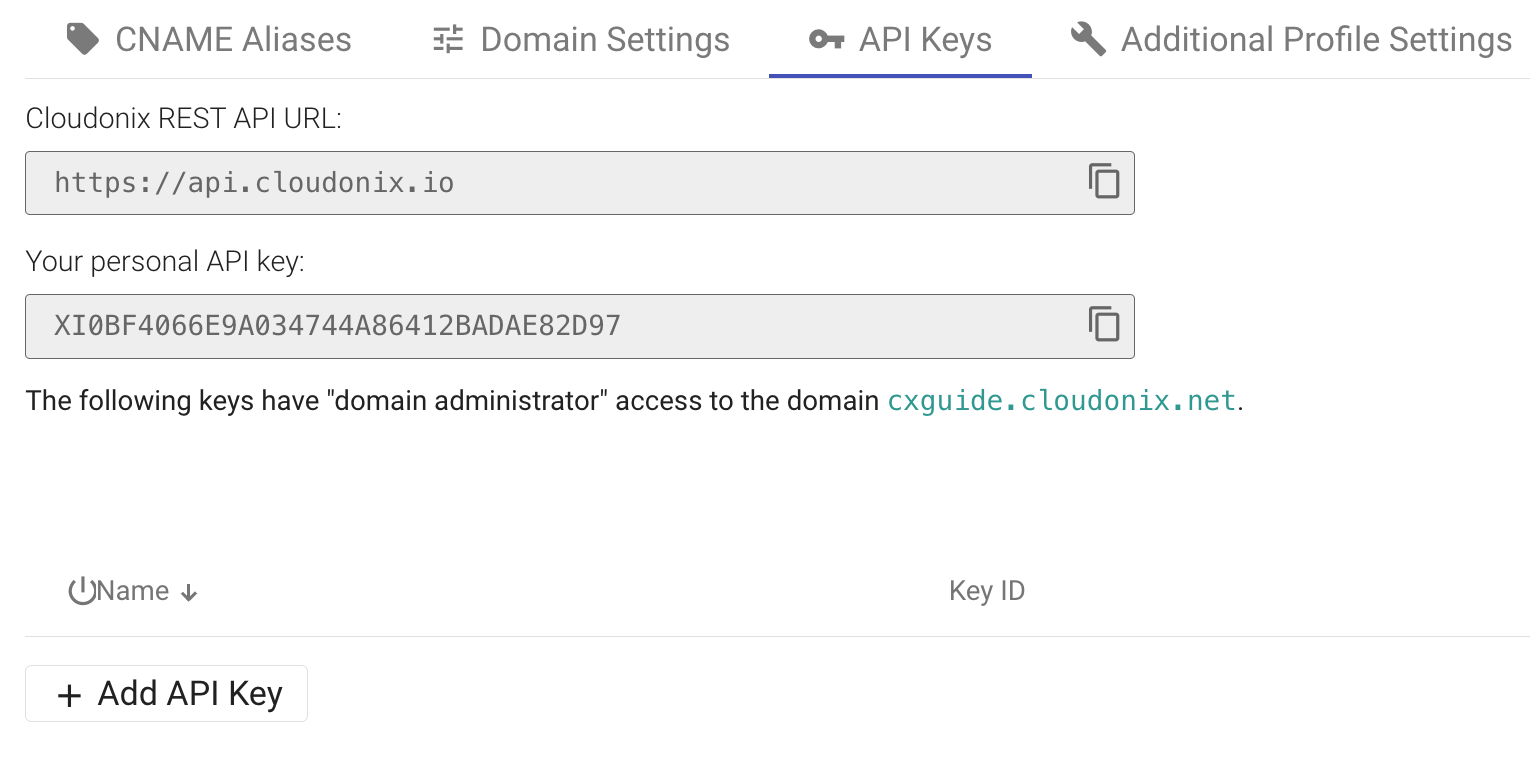Copy your personal API key
This screenshot has width=1530, height=780.
click(1104, 325)
